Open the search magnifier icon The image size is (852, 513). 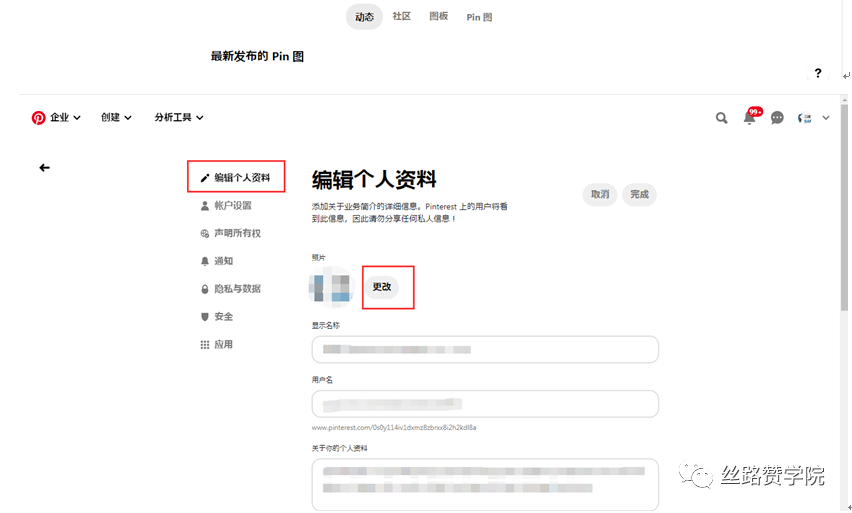click(721, 118)
